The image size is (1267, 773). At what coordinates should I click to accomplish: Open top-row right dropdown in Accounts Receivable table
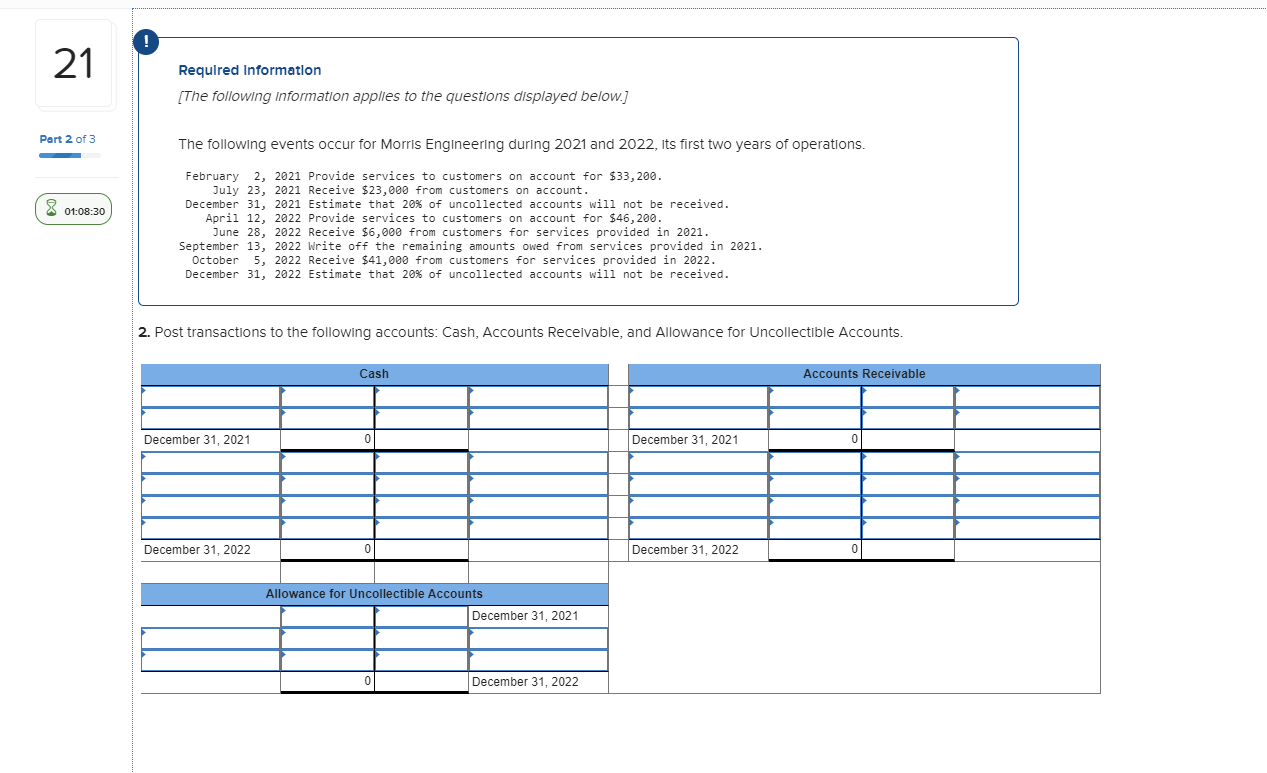pos(1027,396)
